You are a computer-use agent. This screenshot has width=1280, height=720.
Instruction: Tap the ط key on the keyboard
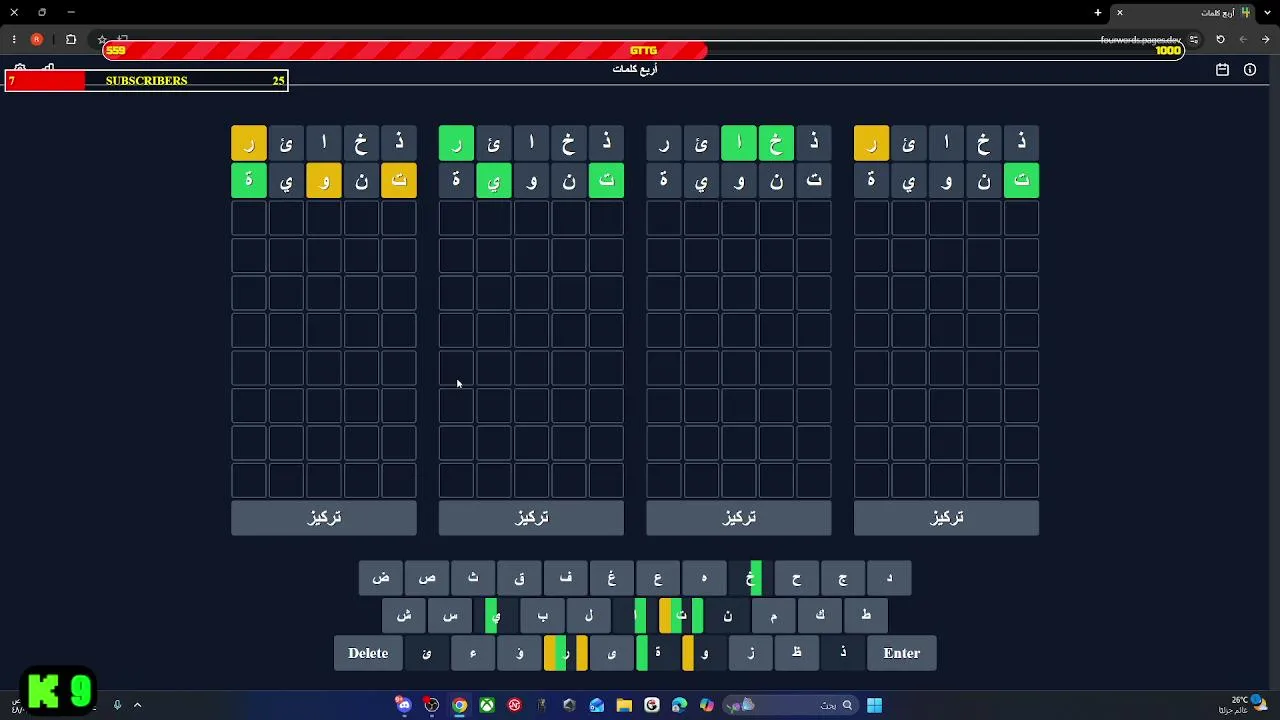coord(866,616)
